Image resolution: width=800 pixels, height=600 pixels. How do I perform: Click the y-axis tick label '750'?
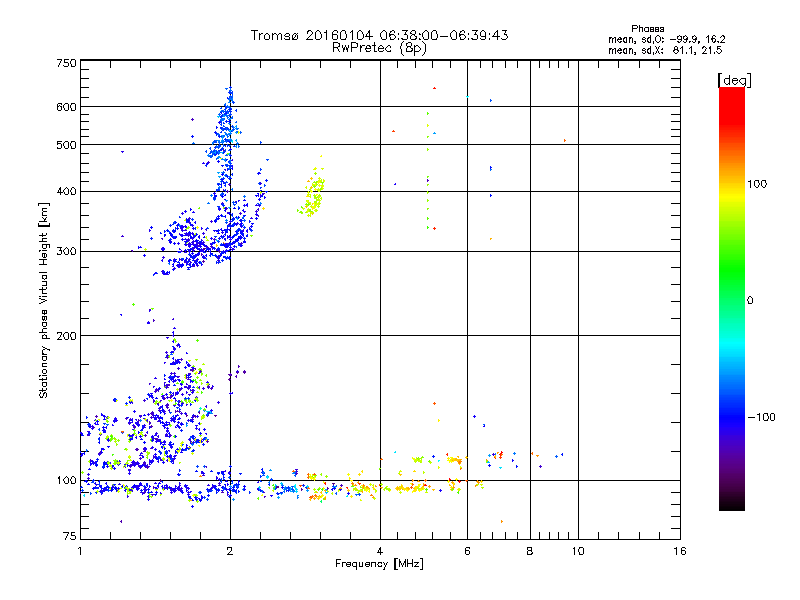pyautogui.click(x=66, y=63)
